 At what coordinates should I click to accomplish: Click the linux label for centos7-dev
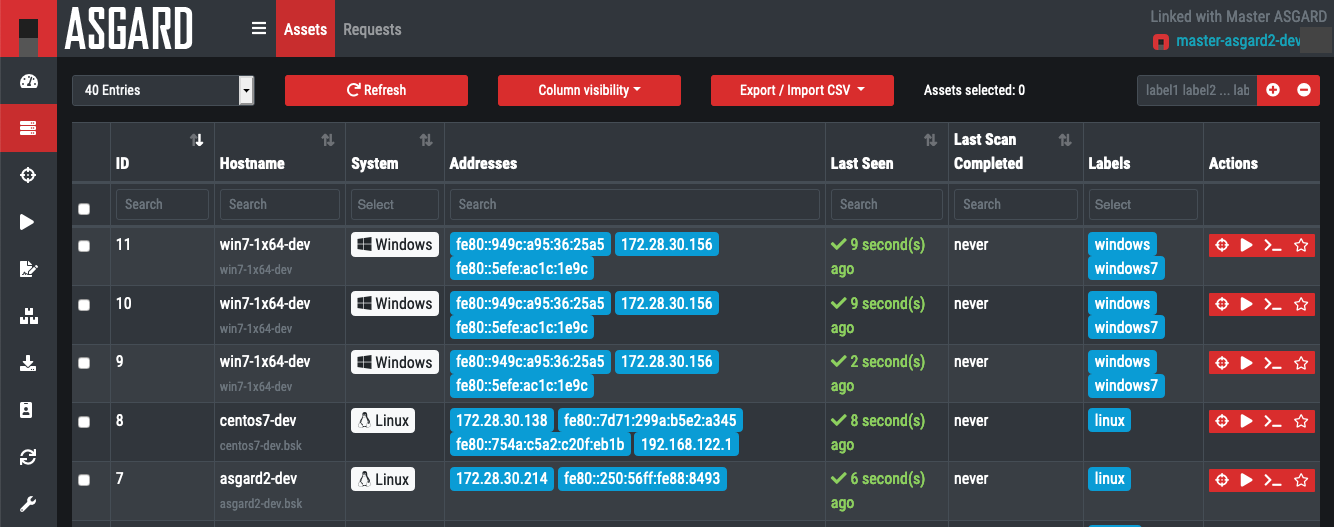coord(1109,420)
